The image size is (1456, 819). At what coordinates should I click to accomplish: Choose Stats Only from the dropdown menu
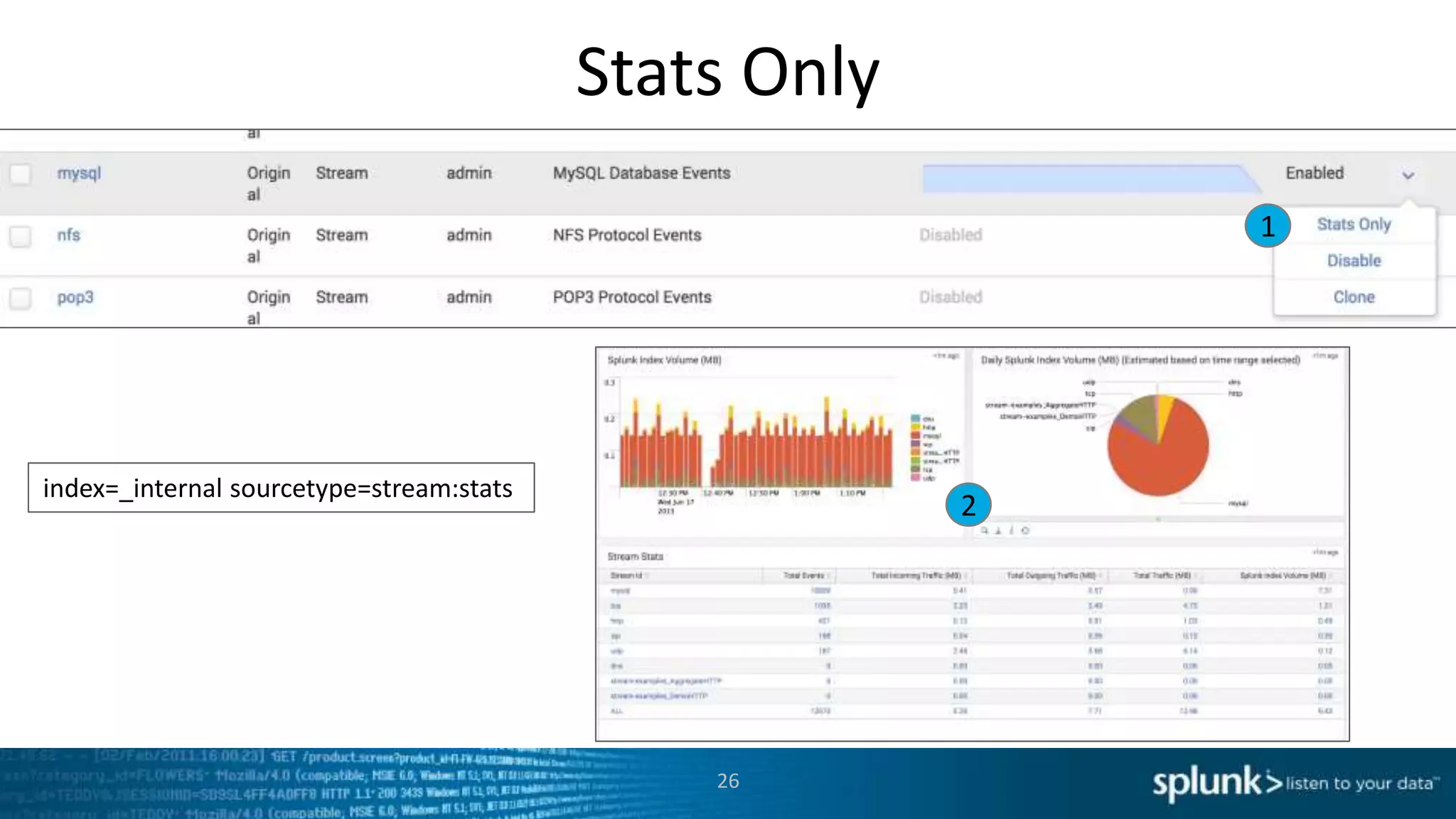coord(1354,225)
